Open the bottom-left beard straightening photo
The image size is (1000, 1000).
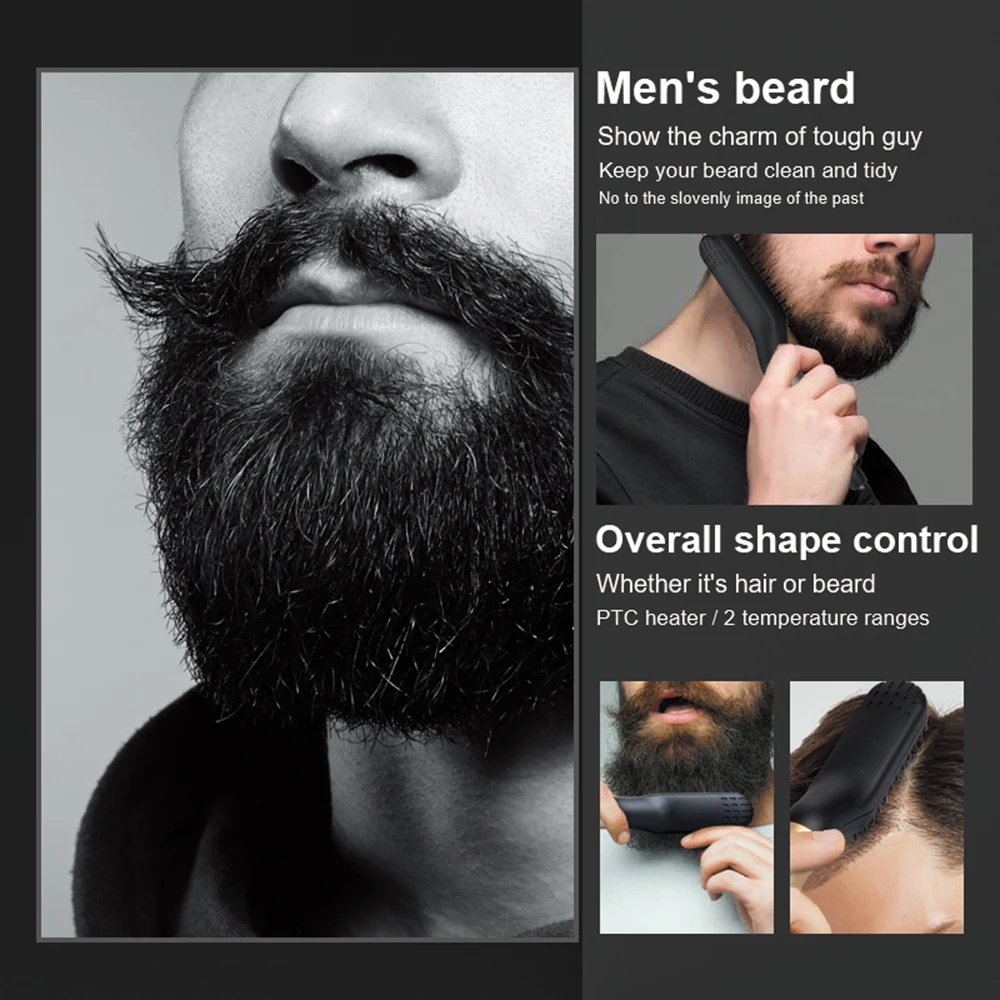[x=686, y=807]
